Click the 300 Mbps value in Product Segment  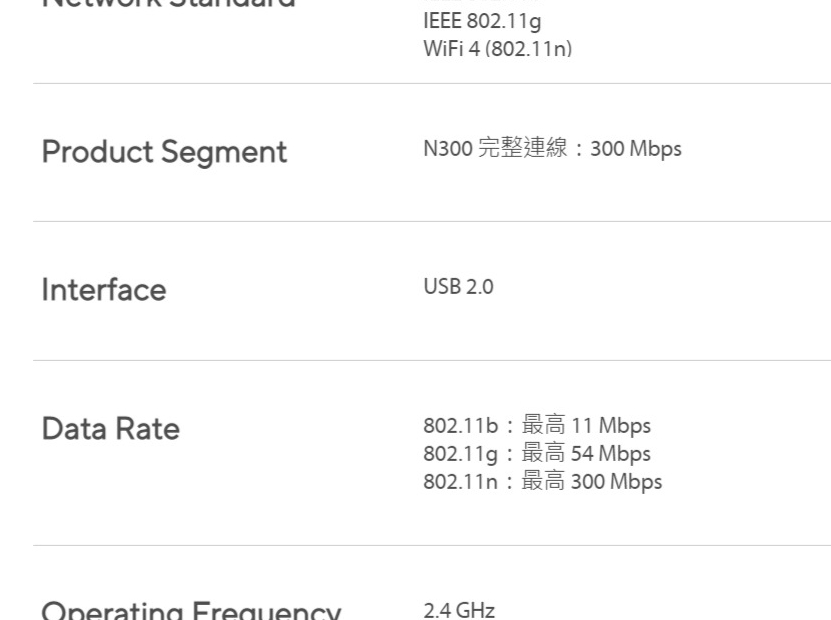click(636, 149)
